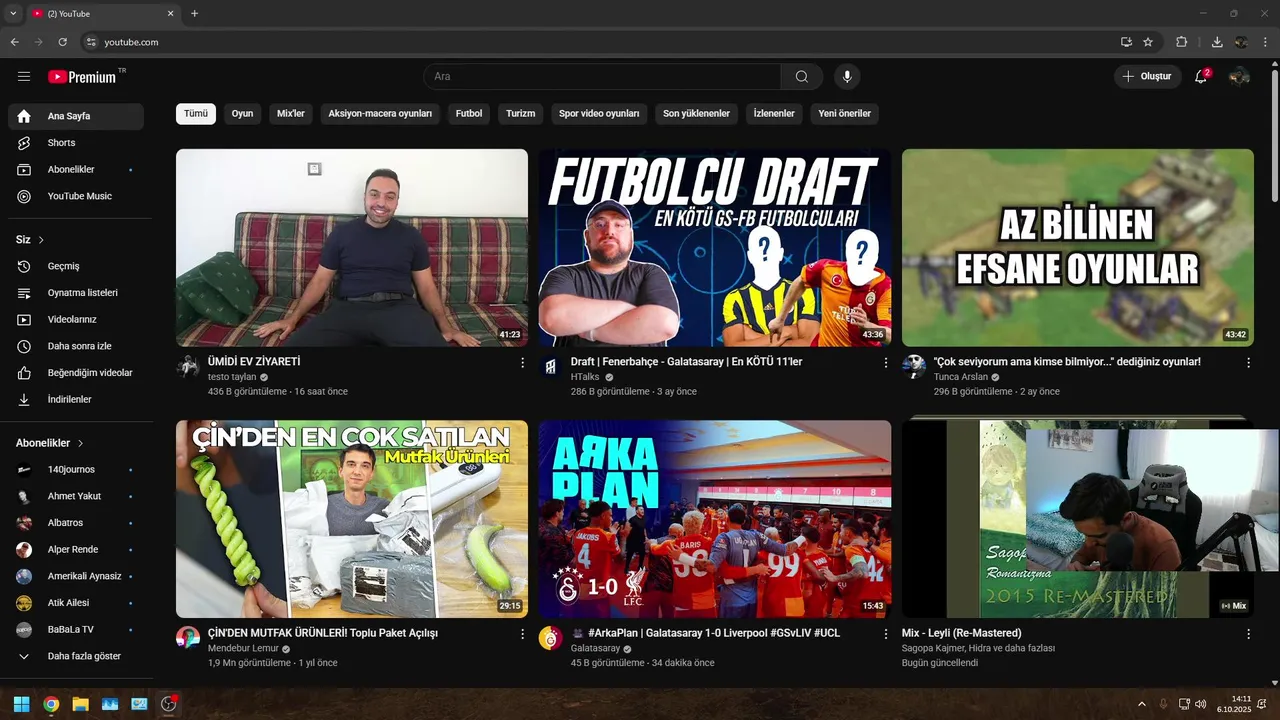This screenshot has width=1280, height=720.
Task: Open YouTube Music from sidebar
Action: coord(76,196)
